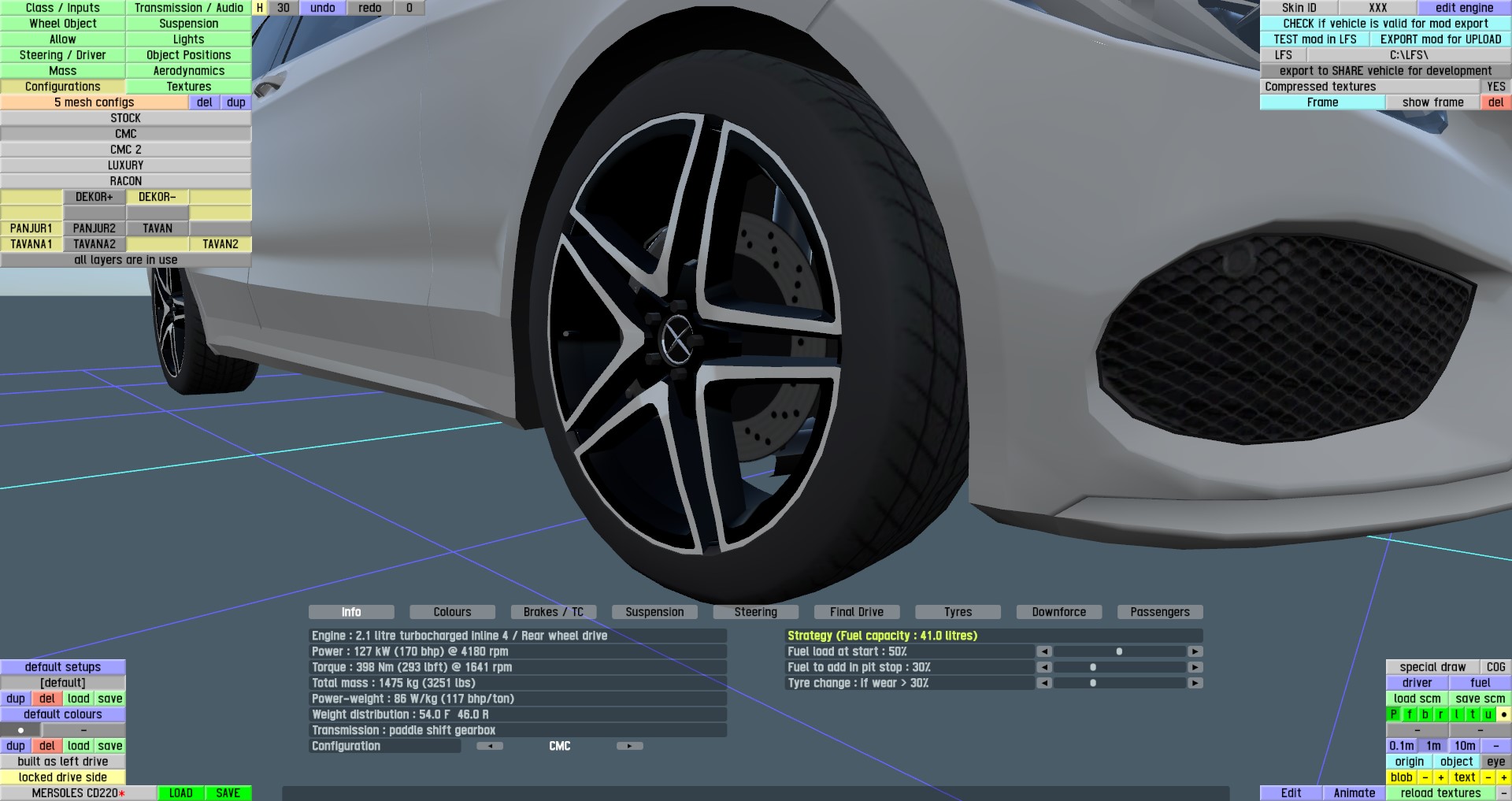Click left arrow for Tyre change wear

[1044, 683]
